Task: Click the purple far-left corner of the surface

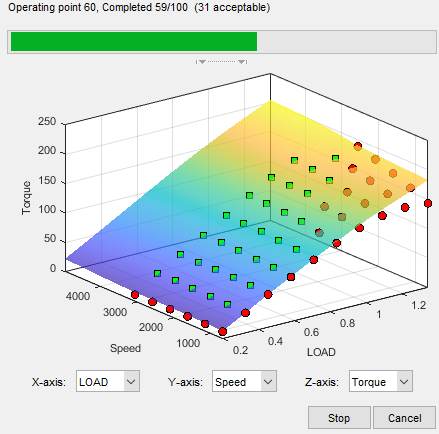Action: 67,259
